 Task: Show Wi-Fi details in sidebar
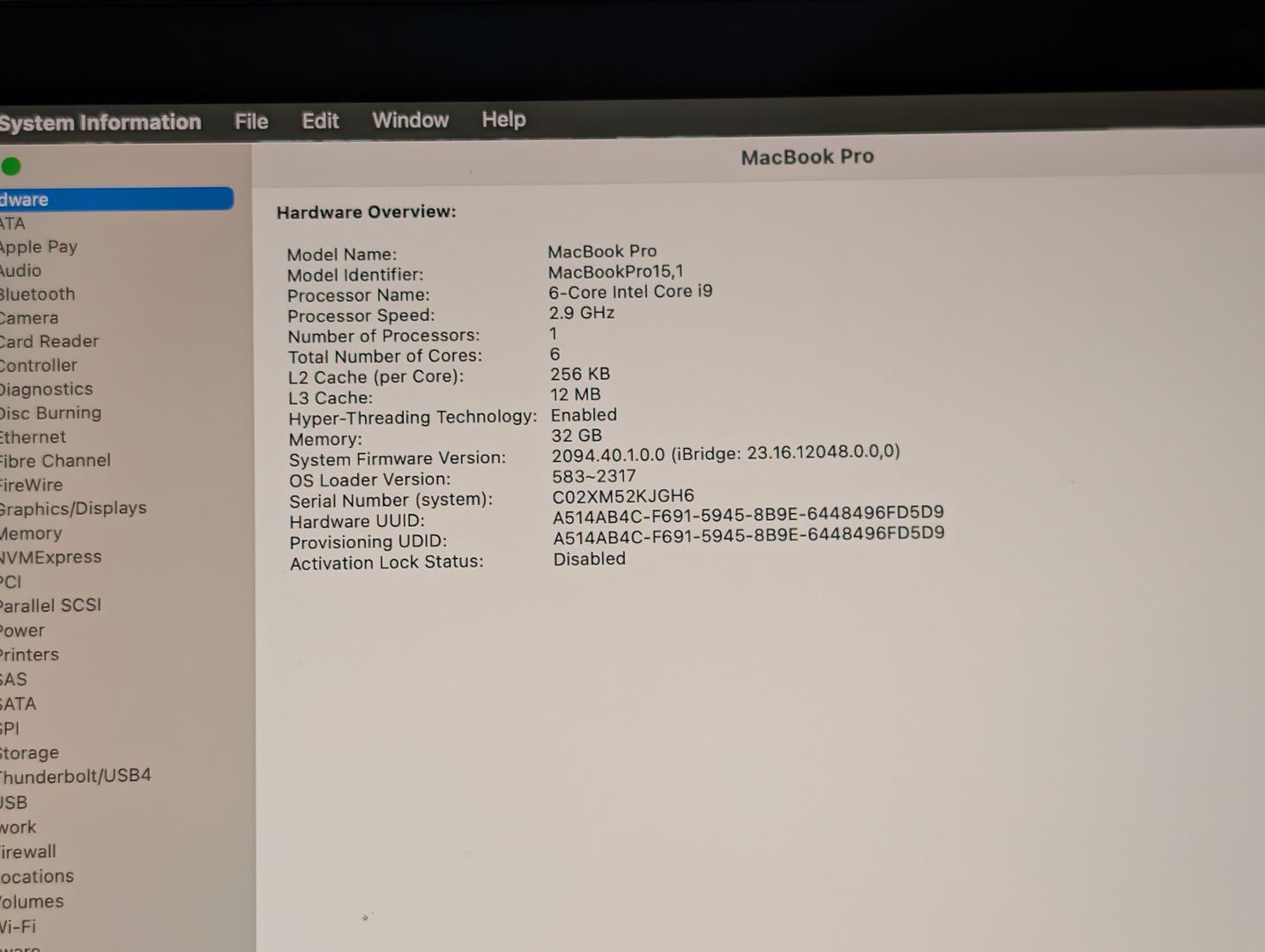pos(18,927)
